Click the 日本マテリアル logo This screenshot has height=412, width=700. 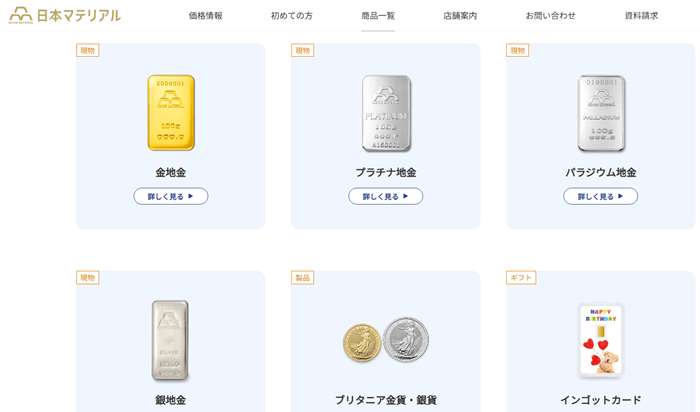pos(64,15)
